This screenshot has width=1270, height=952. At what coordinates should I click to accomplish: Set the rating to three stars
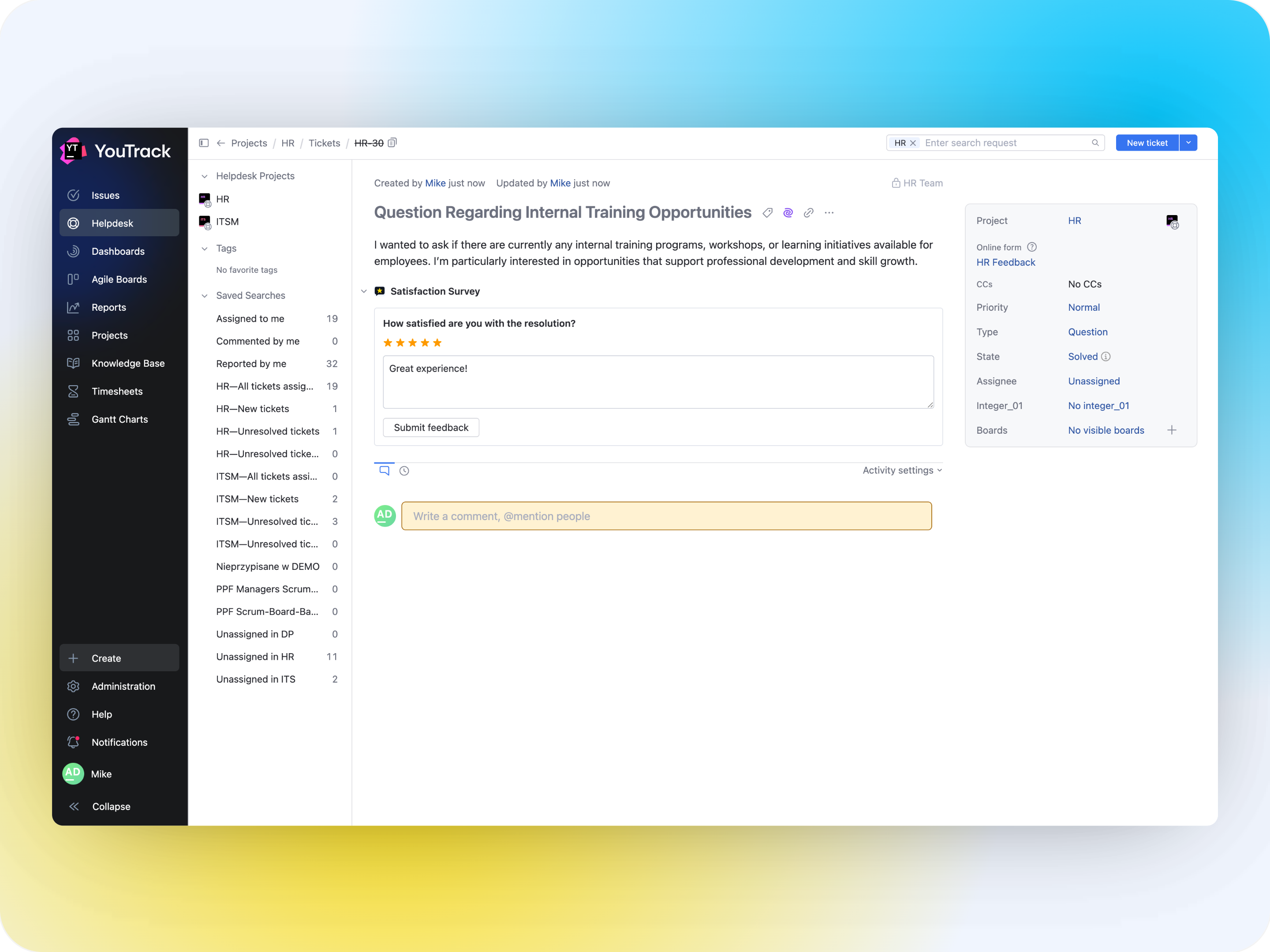coord(412,342)
